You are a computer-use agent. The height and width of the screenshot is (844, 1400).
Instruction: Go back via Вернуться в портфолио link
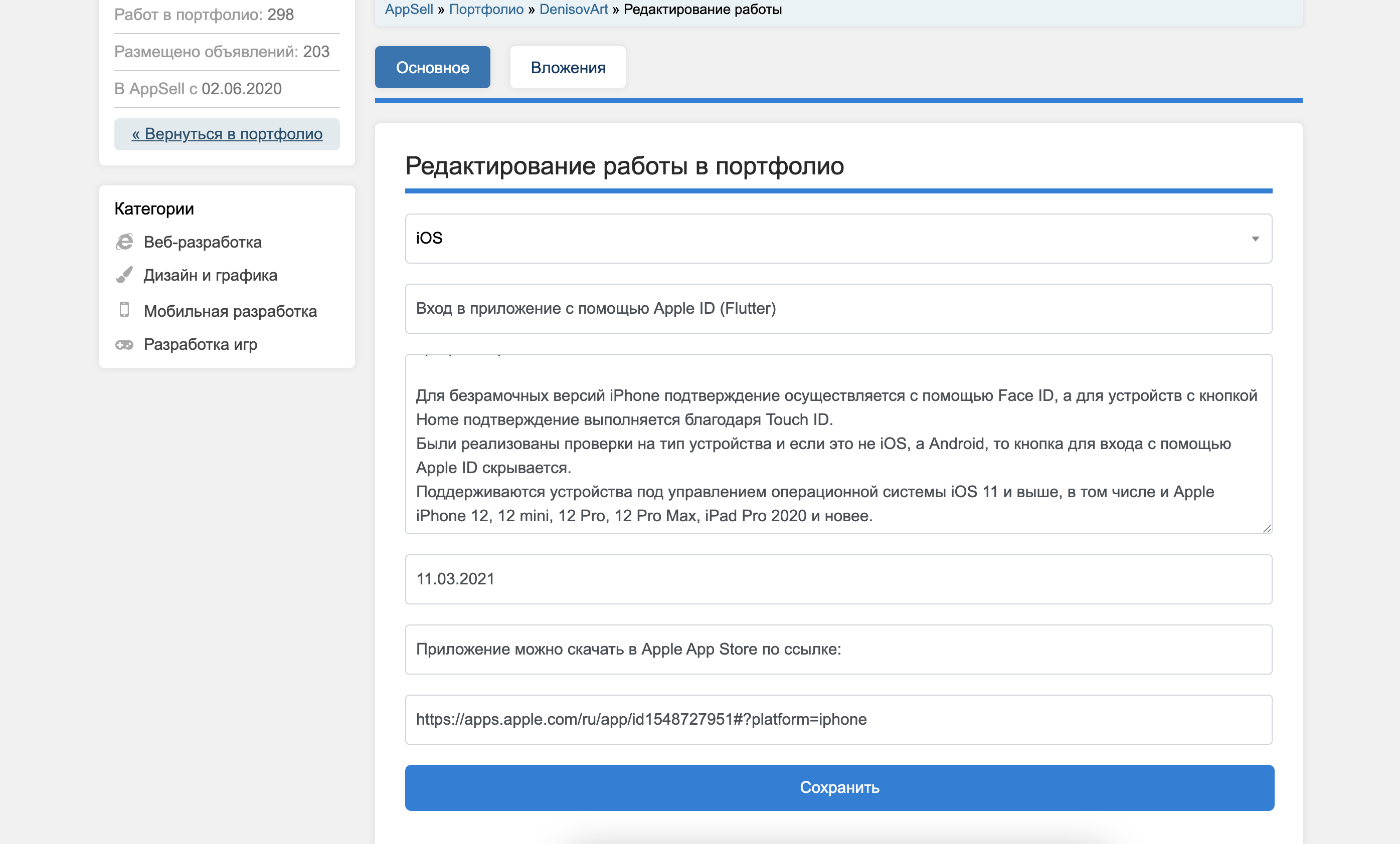[x=227, y=134]
